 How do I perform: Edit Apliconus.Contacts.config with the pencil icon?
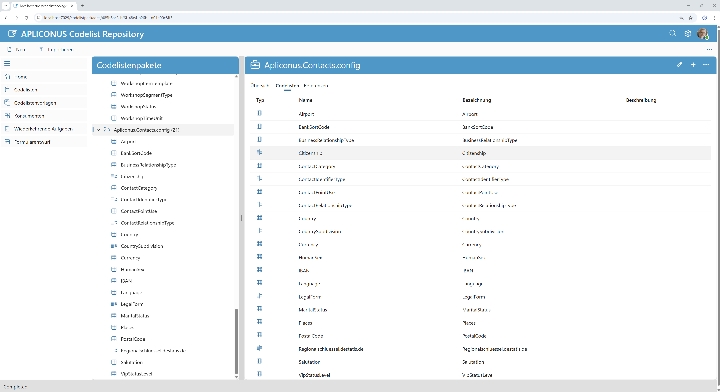coord(679,65)
